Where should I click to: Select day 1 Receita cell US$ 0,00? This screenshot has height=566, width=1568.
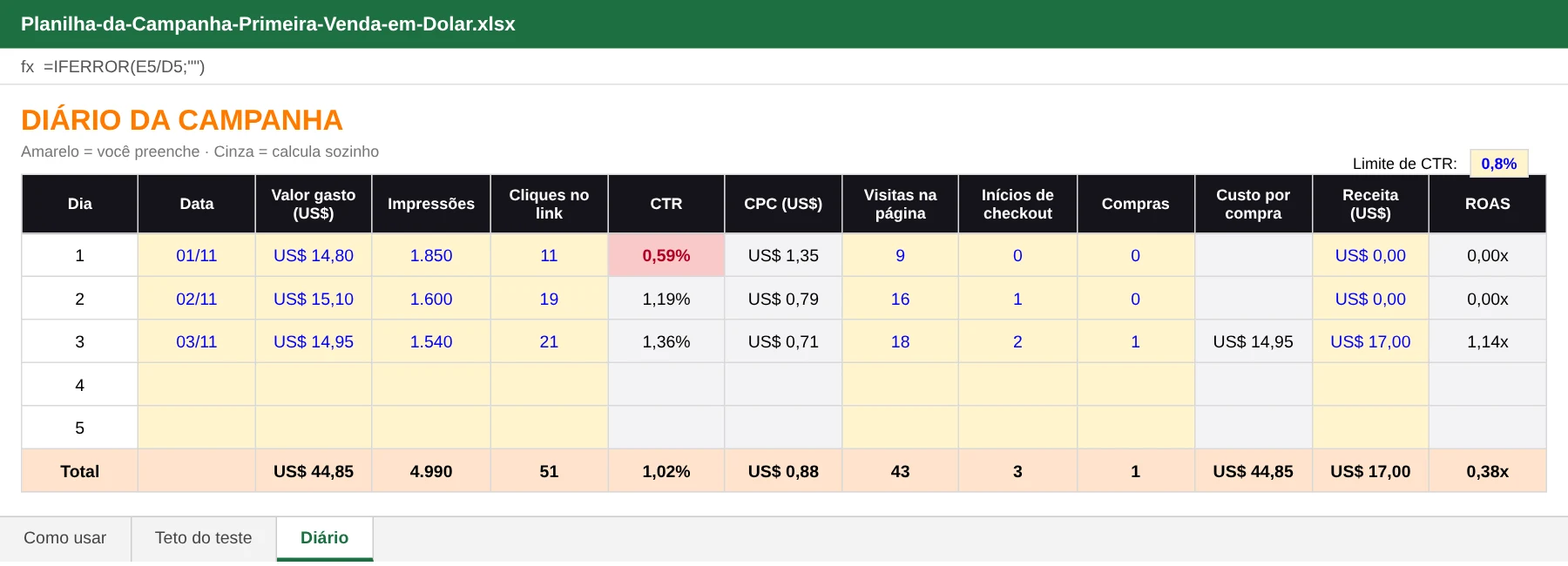(x=1370, y=255)
